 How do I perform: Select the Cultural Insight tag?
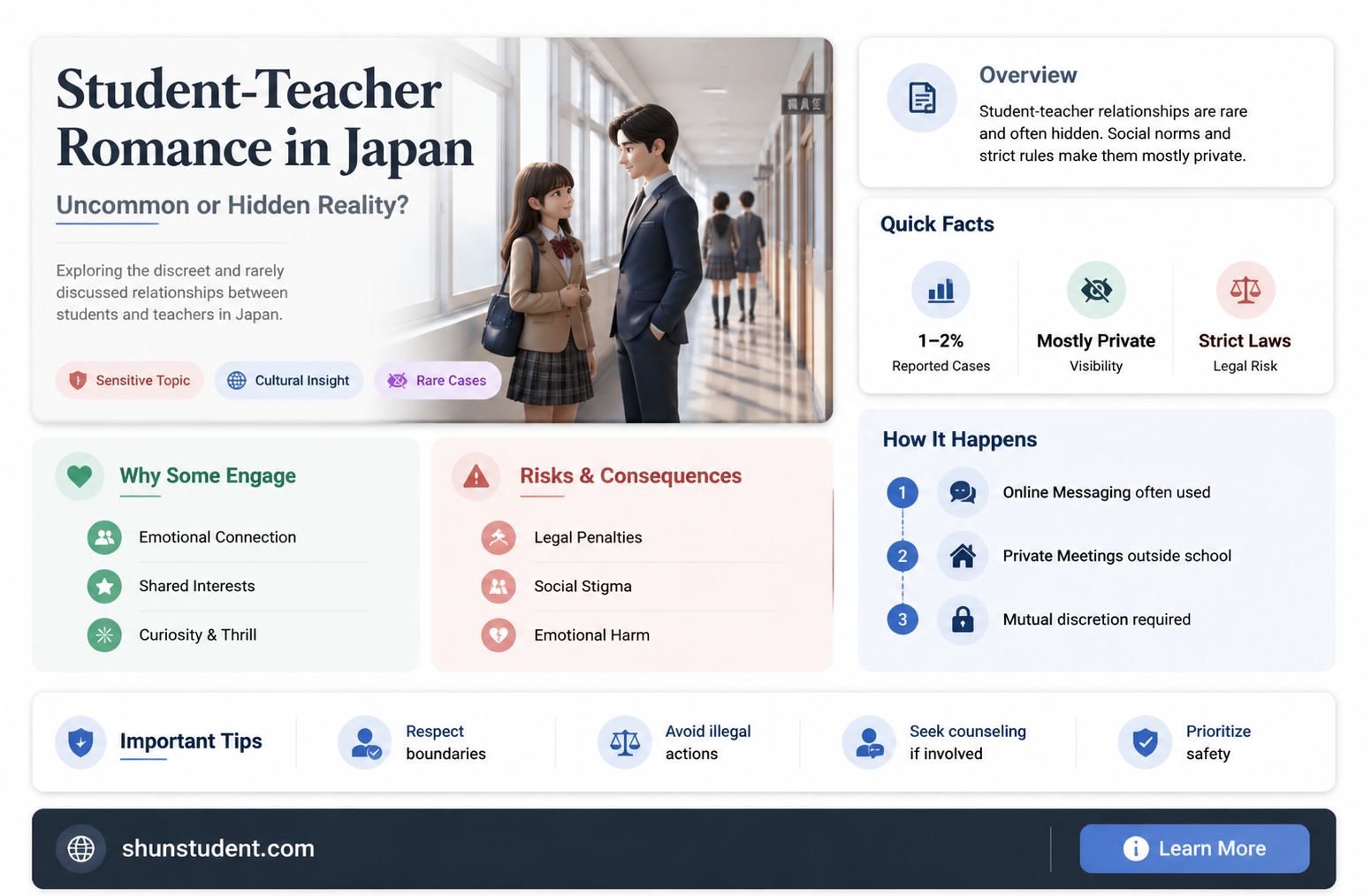289,380
